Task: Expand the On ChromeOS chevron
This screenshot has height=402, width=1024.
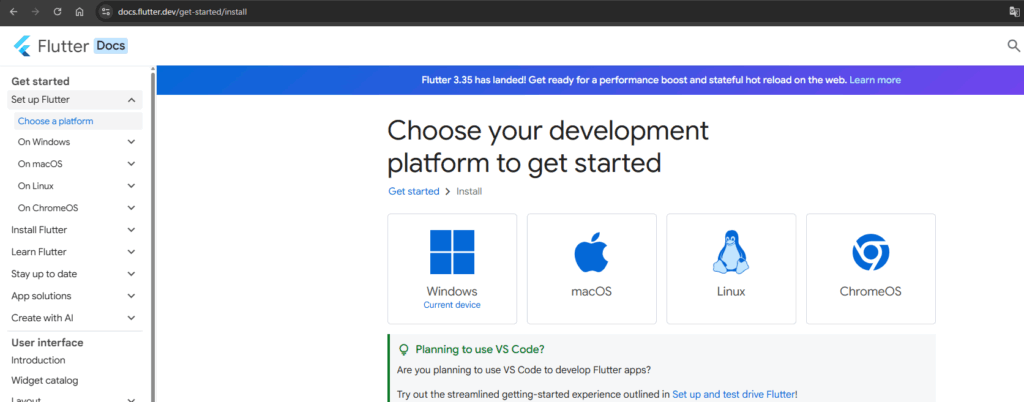Action: pos(131,208)
